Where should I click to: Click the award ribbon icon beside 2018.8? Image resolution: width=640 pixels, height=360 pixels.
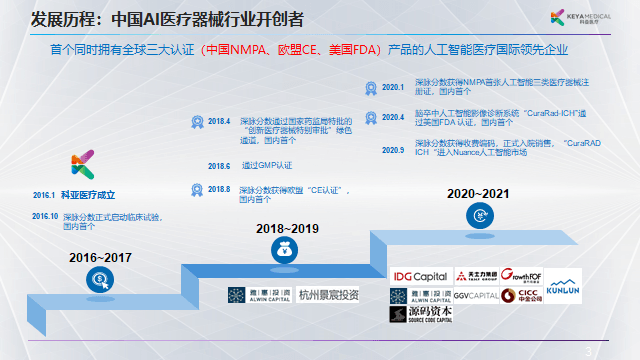(197, 190)
